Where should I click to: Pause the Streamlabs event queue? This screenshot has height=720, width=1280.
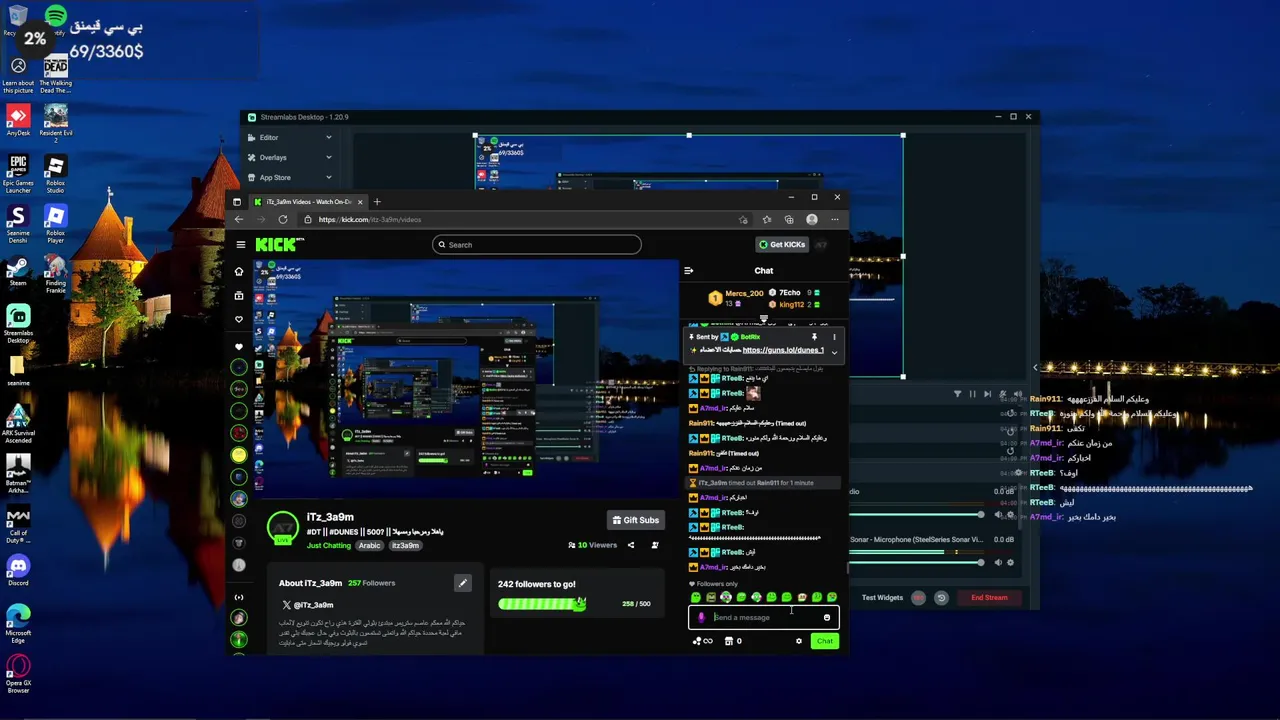tap(972, 394)
